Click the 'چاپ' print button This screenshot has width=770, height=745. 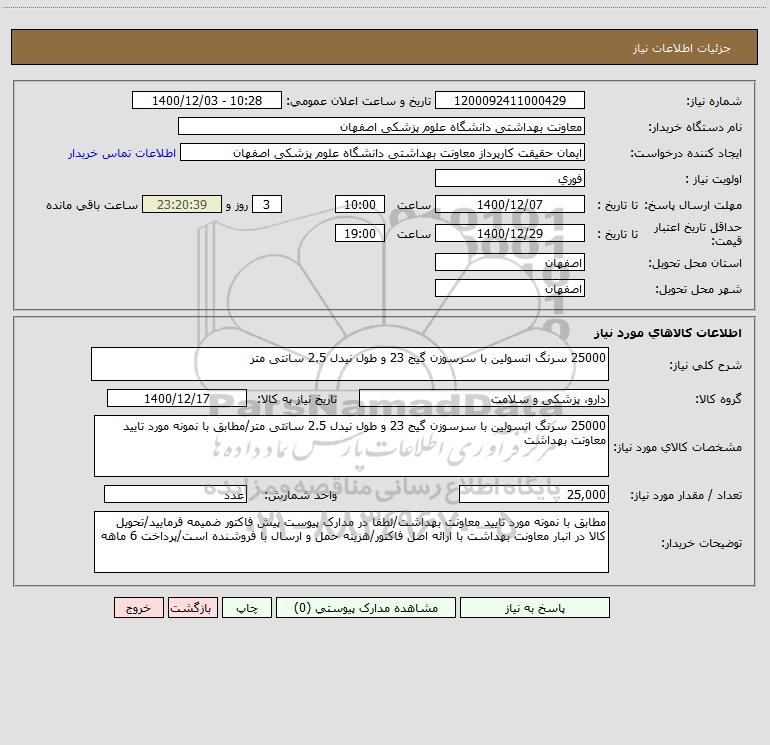point(247,608)
